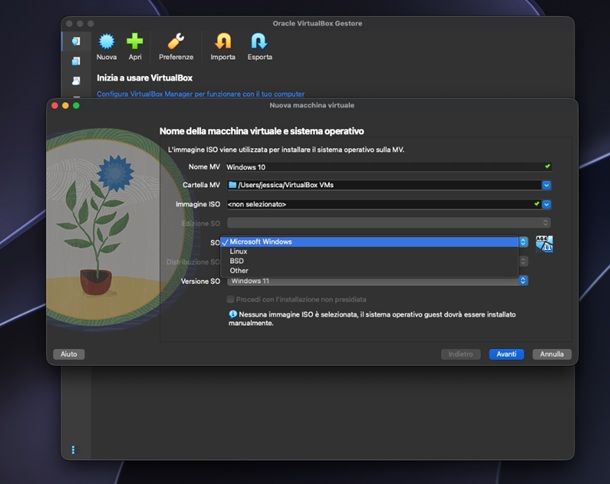610x484 pixels.
Task: Click the Nuova toolbar icon
Action: 106,41
